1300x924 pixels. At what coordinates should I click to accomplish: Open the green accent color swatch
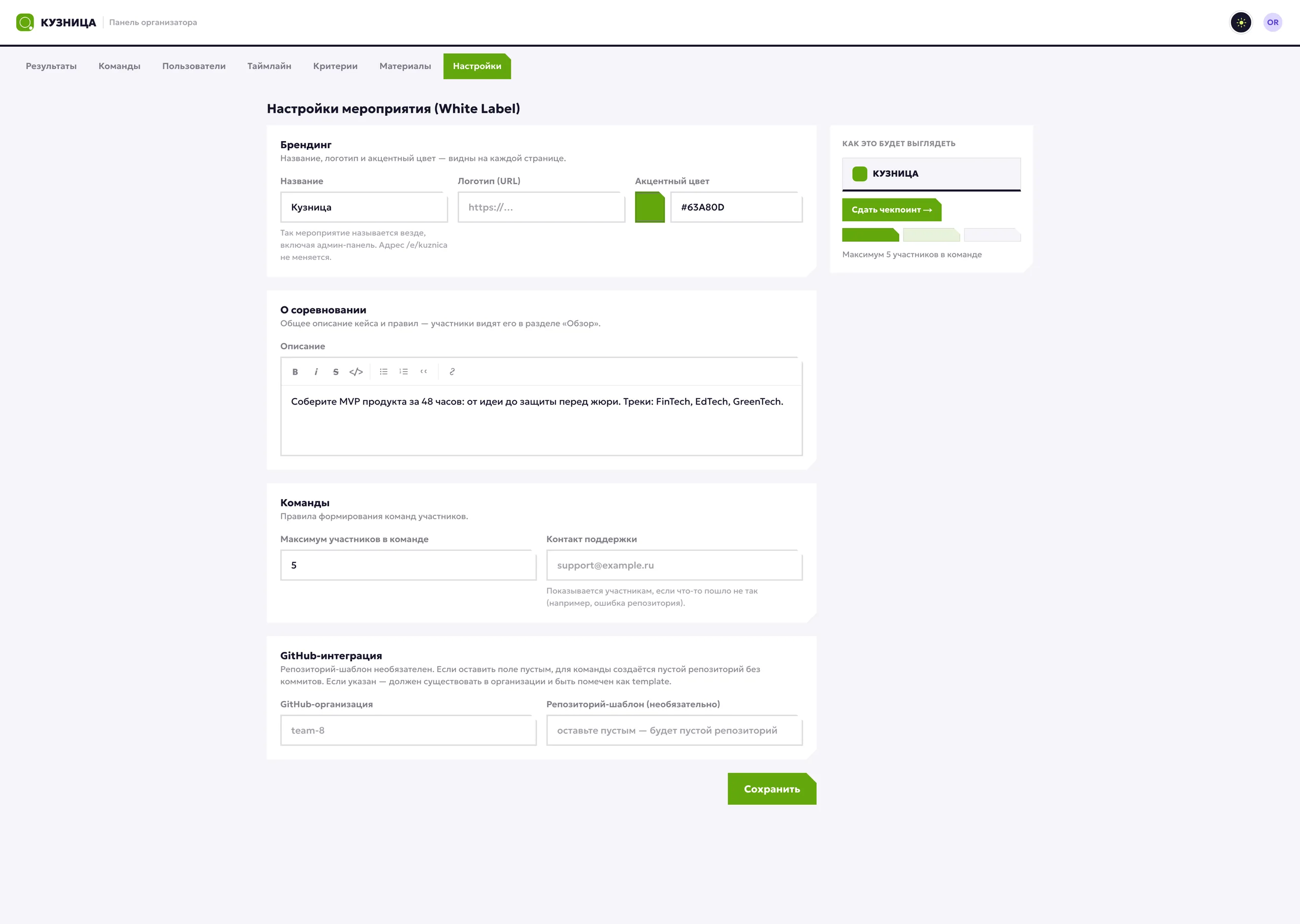(x=649, y=207)
